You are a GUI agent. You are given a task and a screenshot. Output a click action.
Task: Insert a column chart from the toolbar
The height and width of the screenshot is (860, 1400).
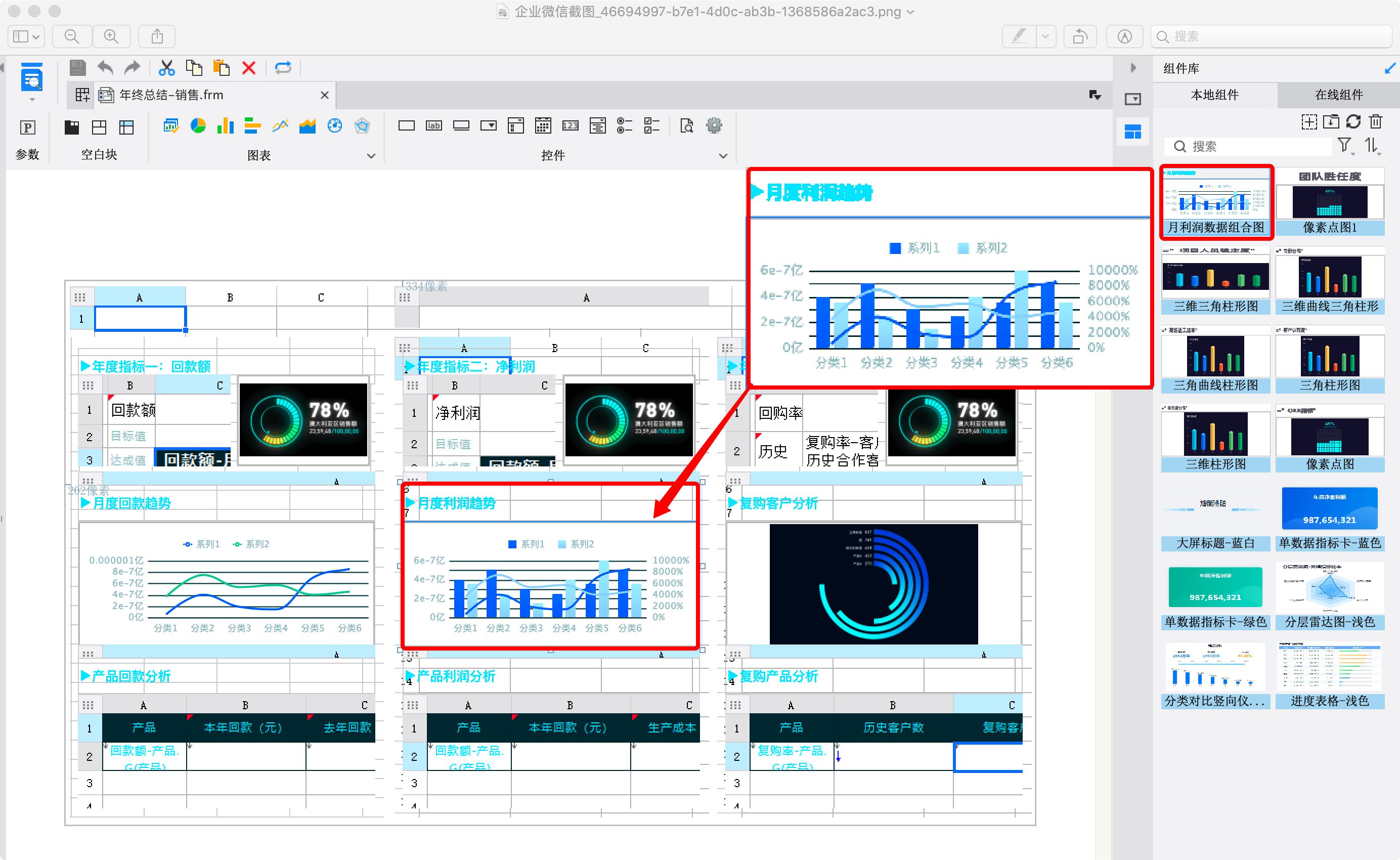point(225,125)
